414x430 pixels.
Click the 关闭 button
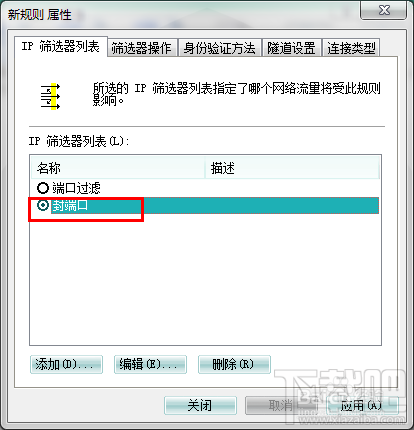pos(200,405)
